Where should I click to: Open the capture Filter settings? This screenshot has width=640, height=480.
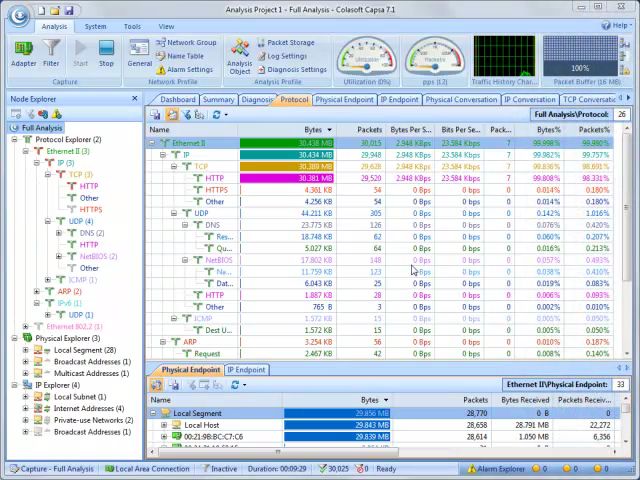[x=51, y=53]
